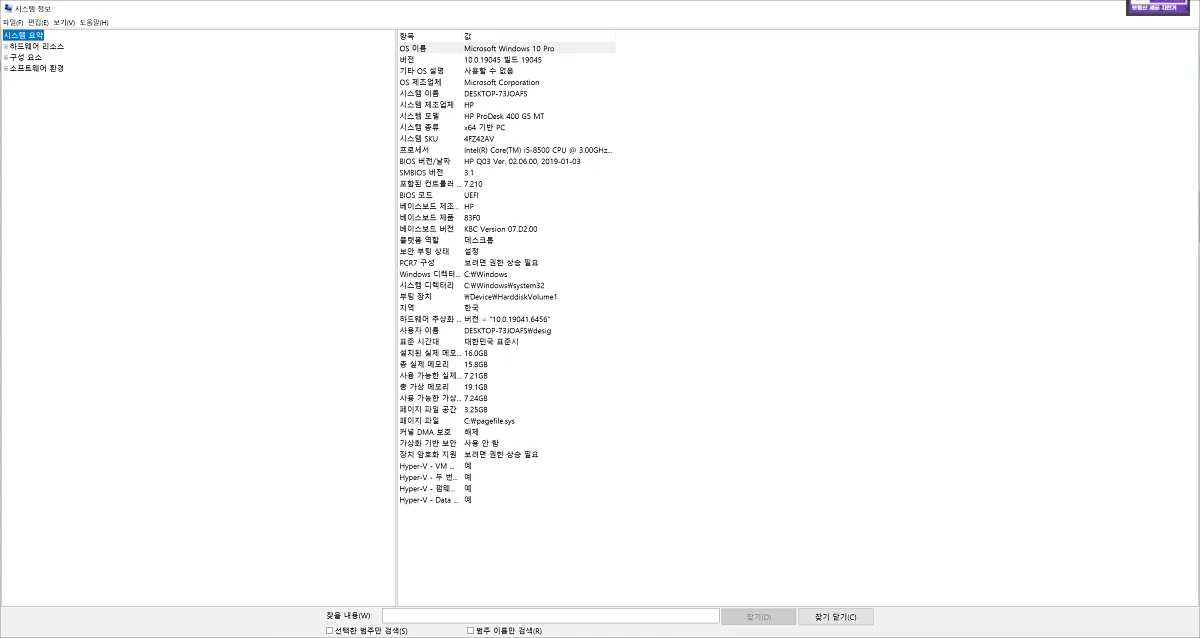The width and height of the screenshot is (1200, 638).
Task: Select the 프로세서 row label
Action: tap(414, 150)
